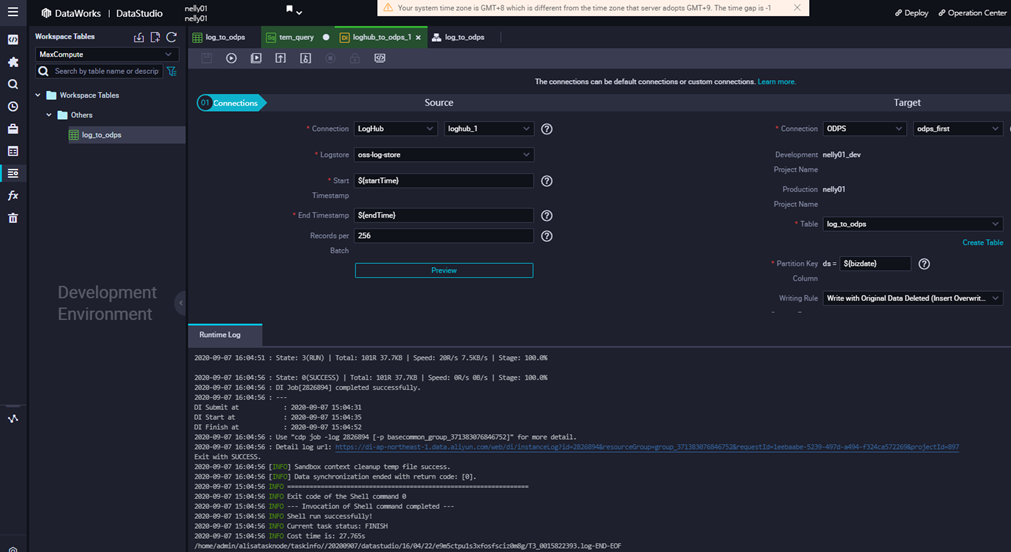Open the odps_first connection dropdown
Image resolution: width=1011 pixels, height=552 pixels.
[957, 129]
